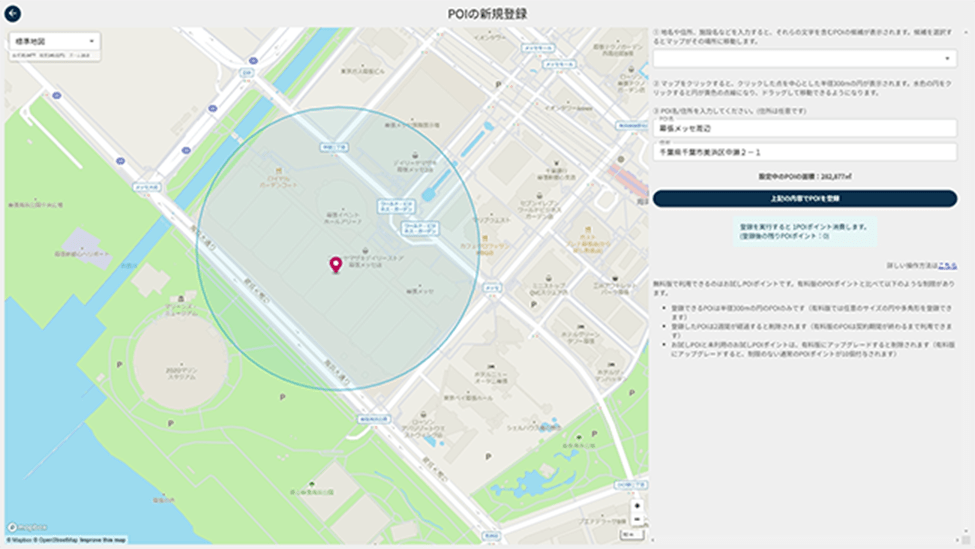Click the back arrow button
The width and height of the screenshot is (975, 549).
coord(14,13)
